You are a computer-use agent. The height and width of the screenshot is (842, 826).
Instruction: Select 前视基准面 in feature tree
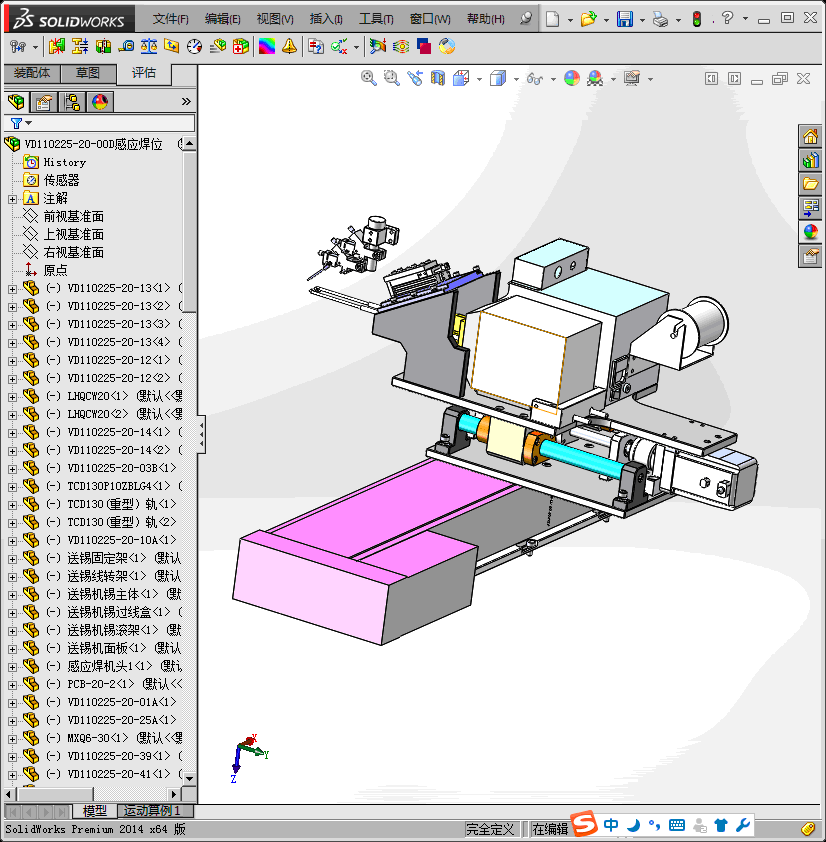pyautogui.click(x=73, y=217)
